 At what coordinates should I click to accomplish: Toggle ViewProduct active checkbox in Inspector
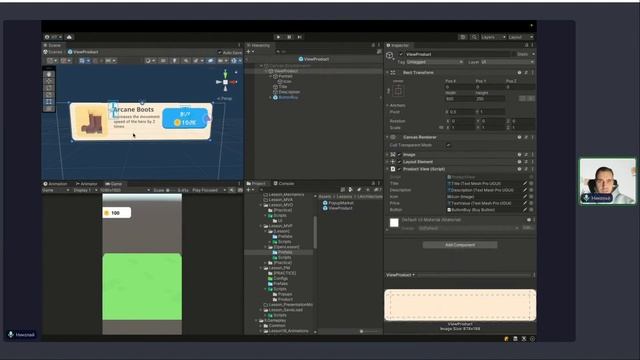(x=401, y=54)
